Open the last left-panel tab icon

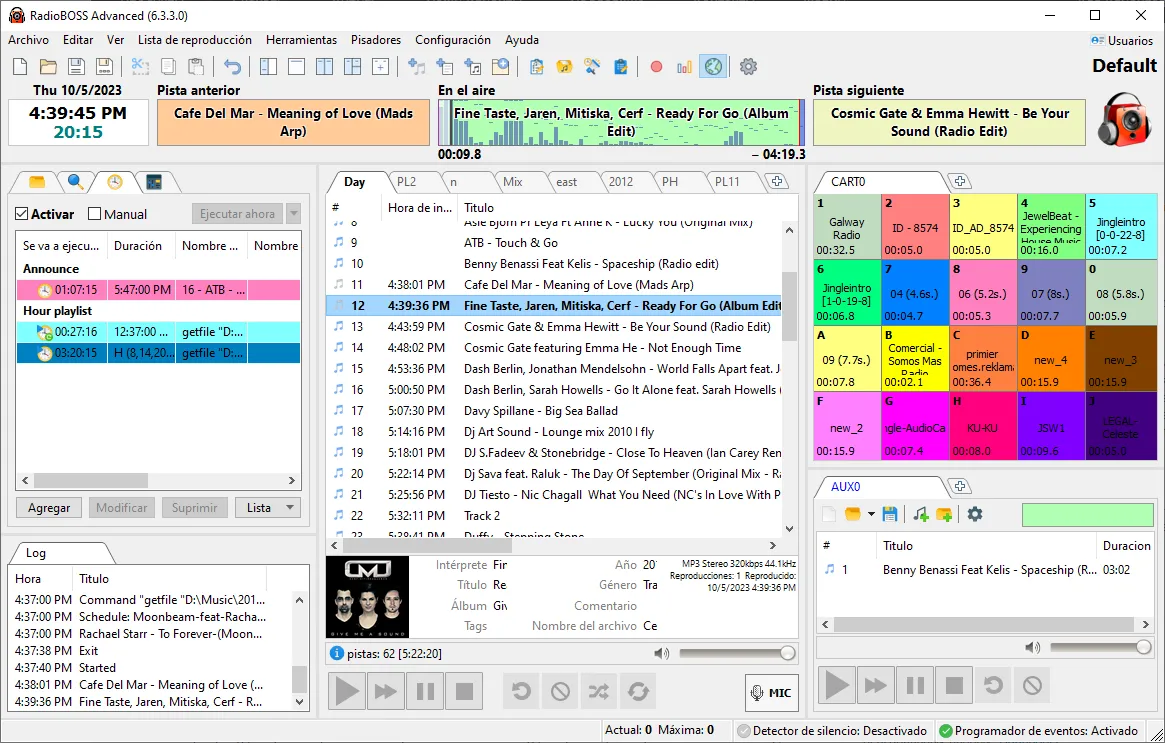pos(154,181)
